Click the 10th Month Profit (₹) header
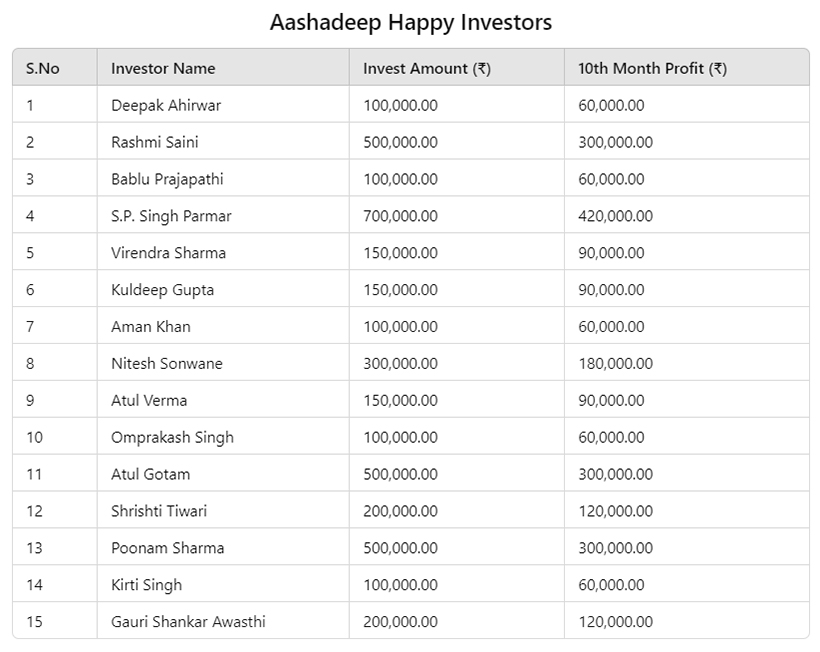The height and width of the screenshot is (652, 820). (x=652, y=68)
